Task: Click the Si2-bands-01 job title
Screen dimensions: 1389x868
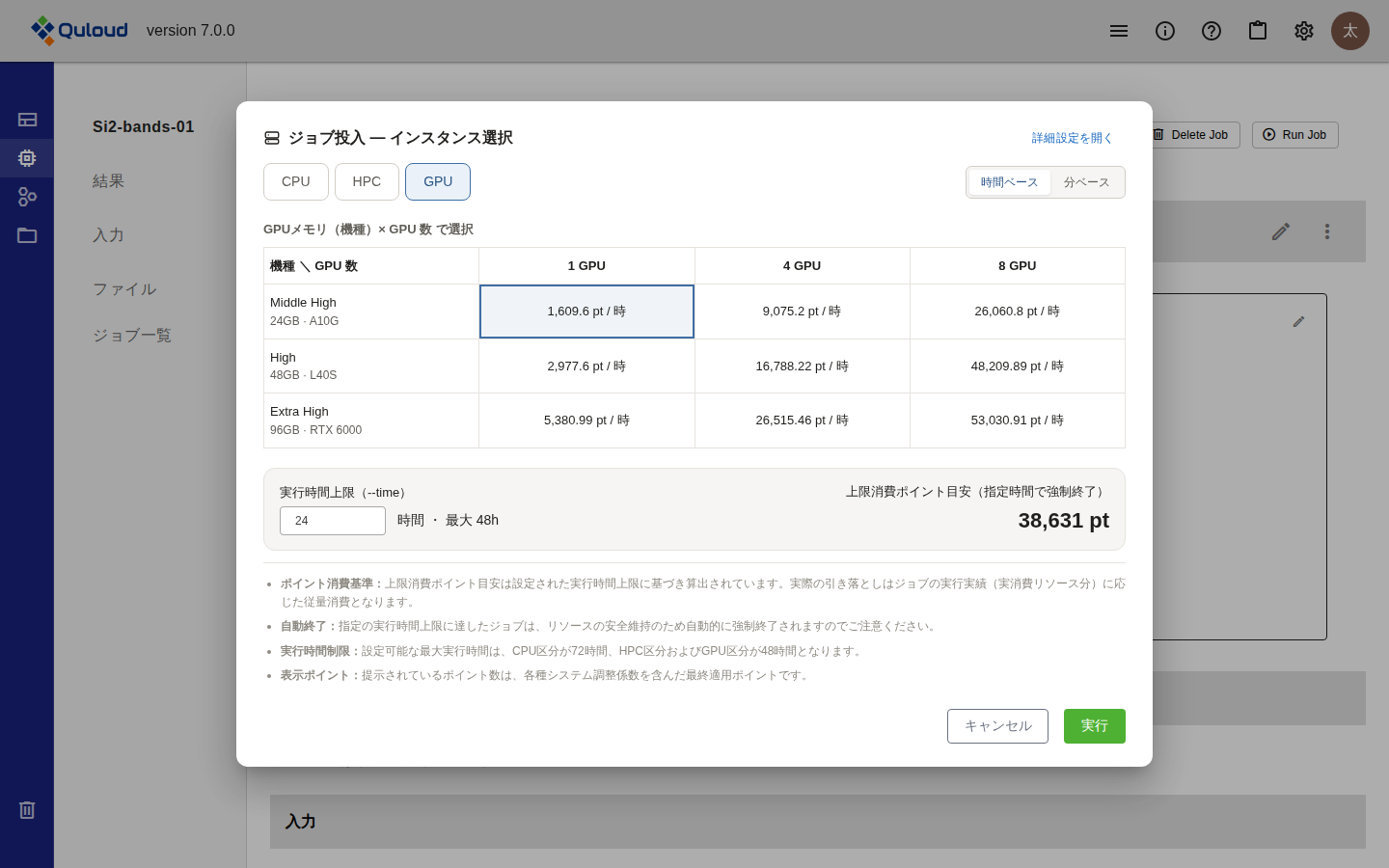Action: click(x=144, y=127)
